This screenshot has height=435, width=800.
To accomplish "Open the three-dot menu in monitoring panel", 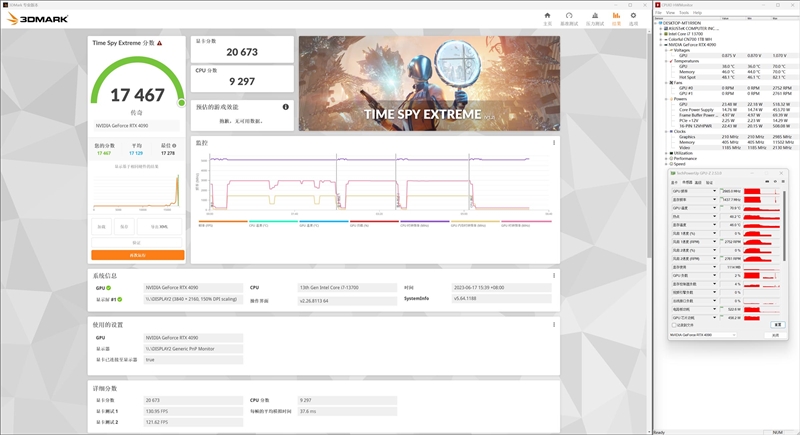I will pos(554,143).
